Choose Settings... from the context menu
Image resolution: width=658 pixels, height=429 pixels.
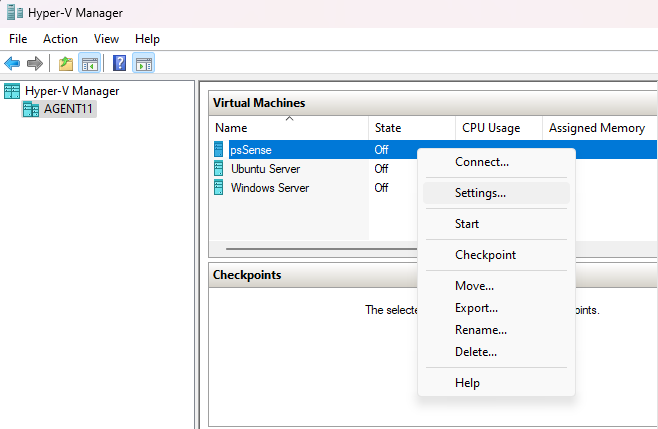pyautogui.click(x=480, y=193)
